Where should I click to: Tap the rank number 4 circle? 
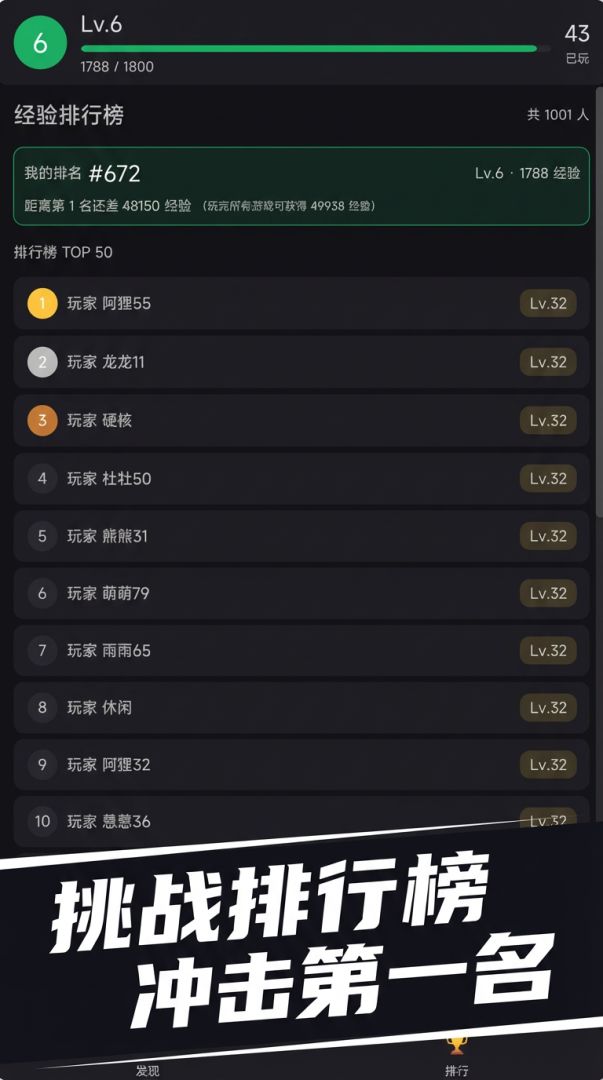(41, 478)
